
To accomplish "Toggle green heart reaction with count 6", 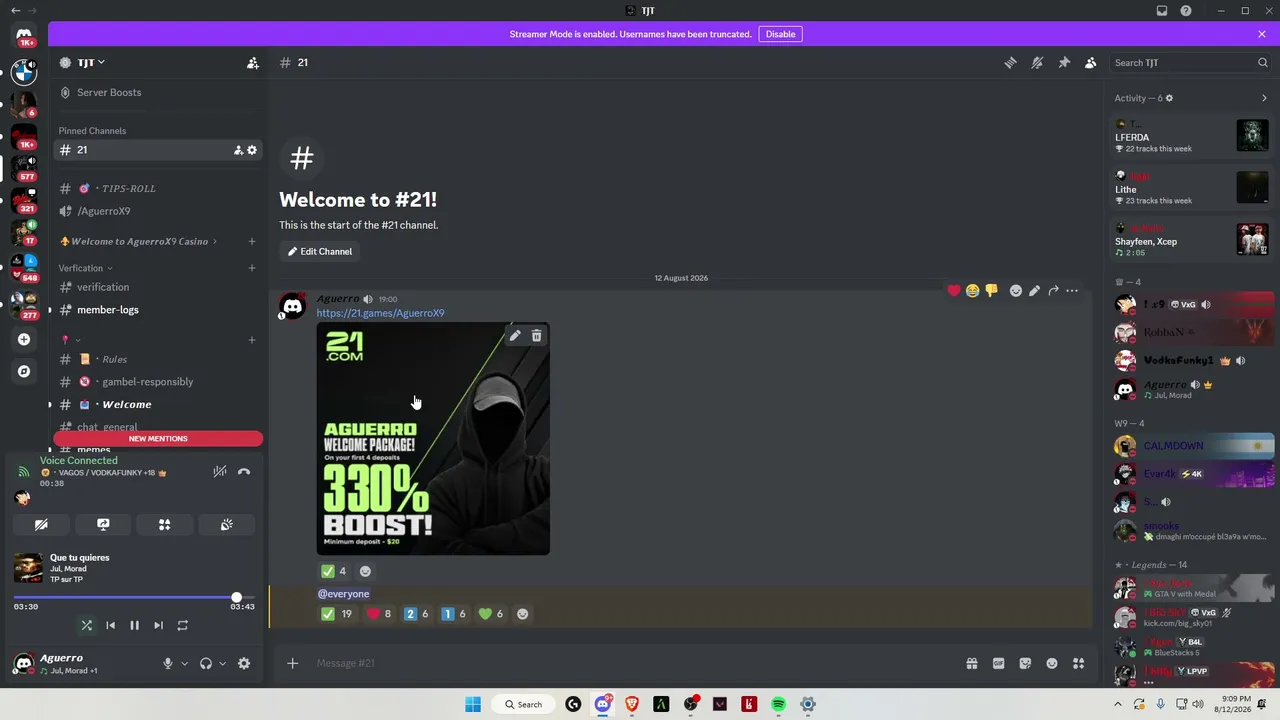I will (x=491, y=614).
